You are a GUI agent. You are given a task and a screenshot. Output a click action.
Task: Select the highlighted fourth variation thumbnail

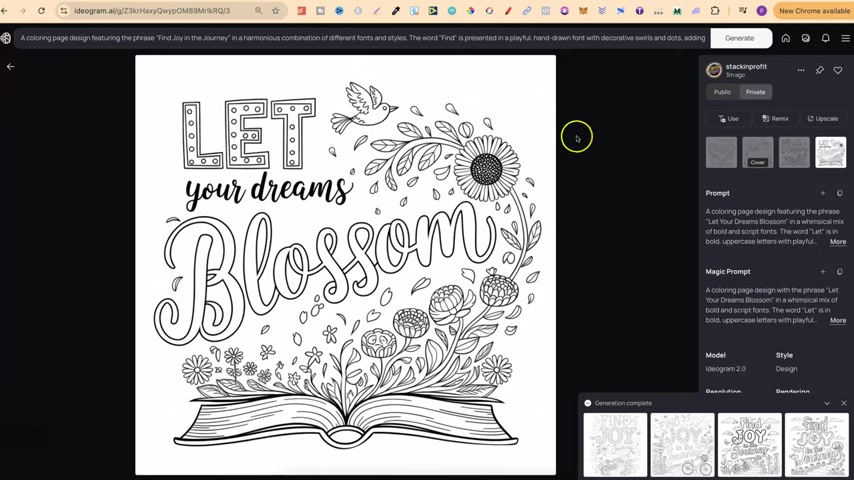click(831, 152)
